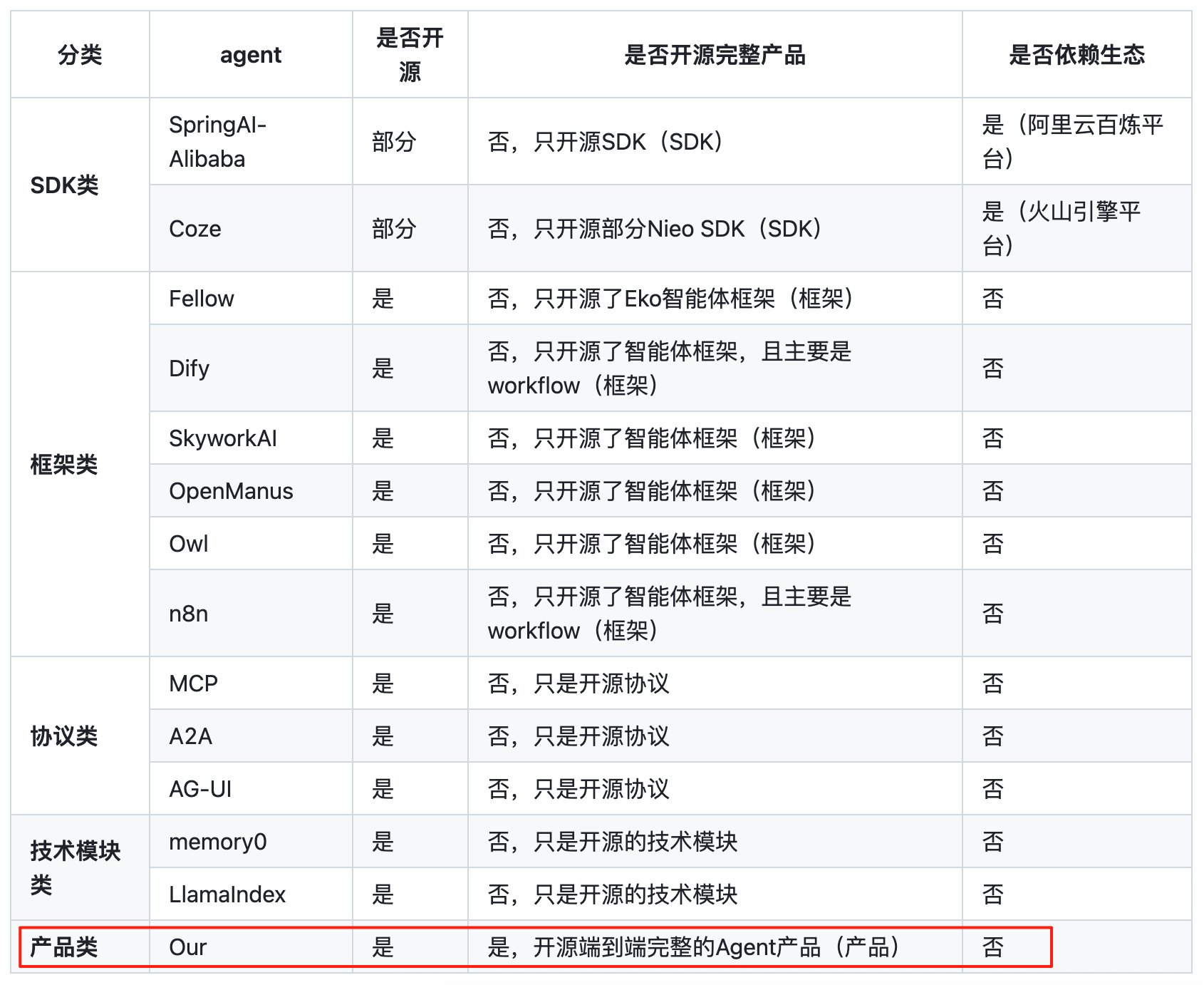Select the 是否依赖生态 value for OpenManus
The height and width of the screenshot is (985, 1204).
(x=993, y=491)
